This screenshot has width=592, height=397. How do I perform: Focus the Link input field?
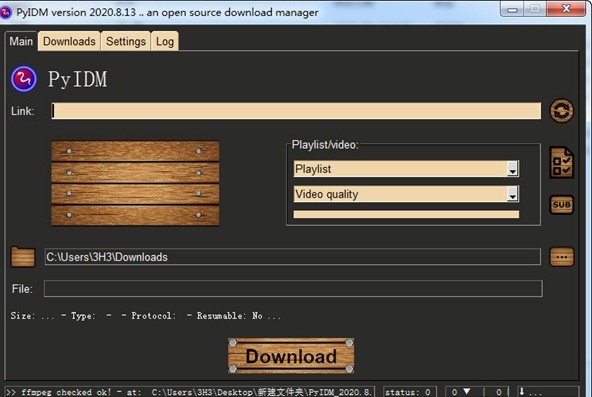296,111
